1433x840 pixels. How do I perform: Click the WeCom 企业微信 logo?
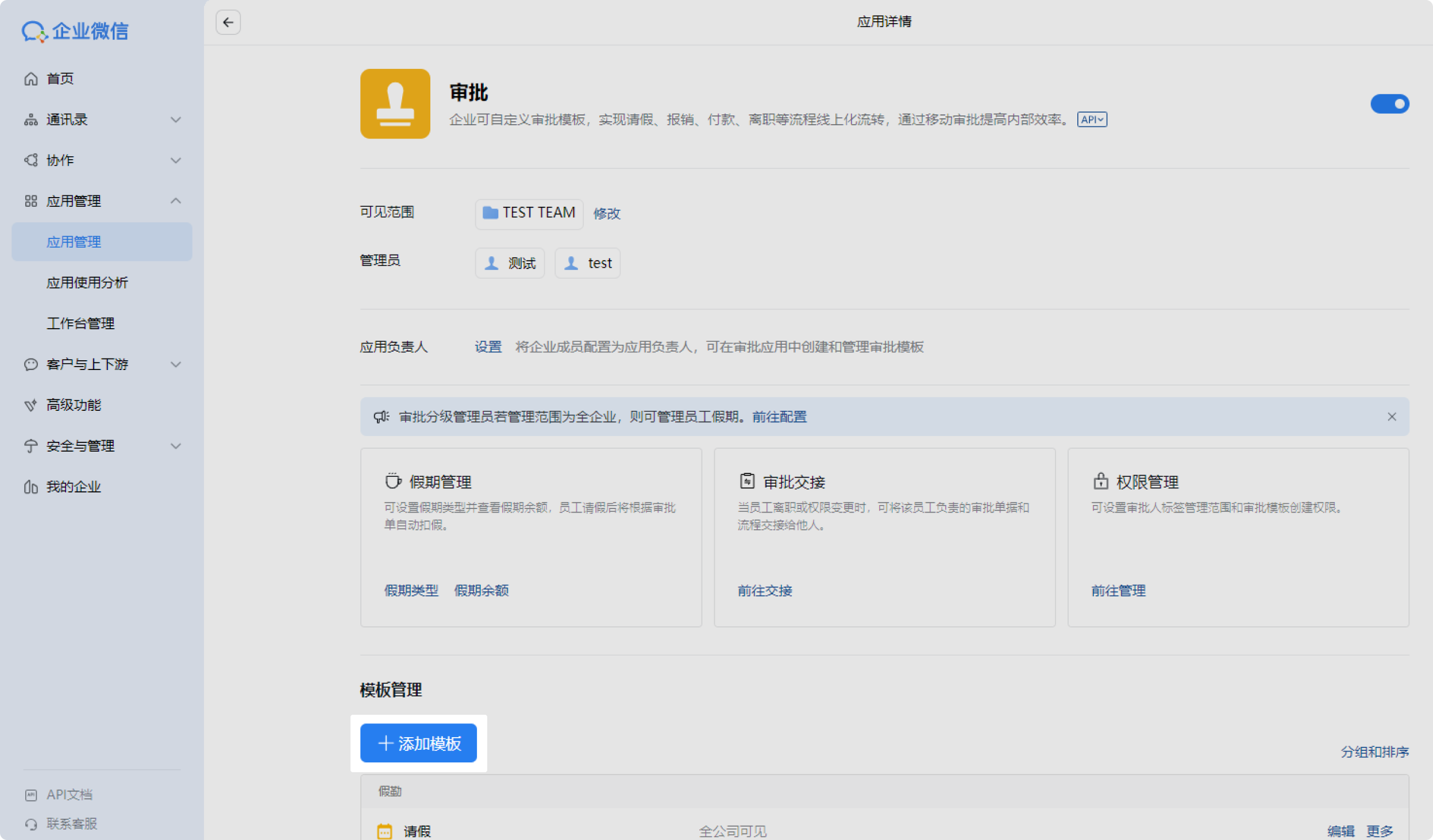point(75,31)
